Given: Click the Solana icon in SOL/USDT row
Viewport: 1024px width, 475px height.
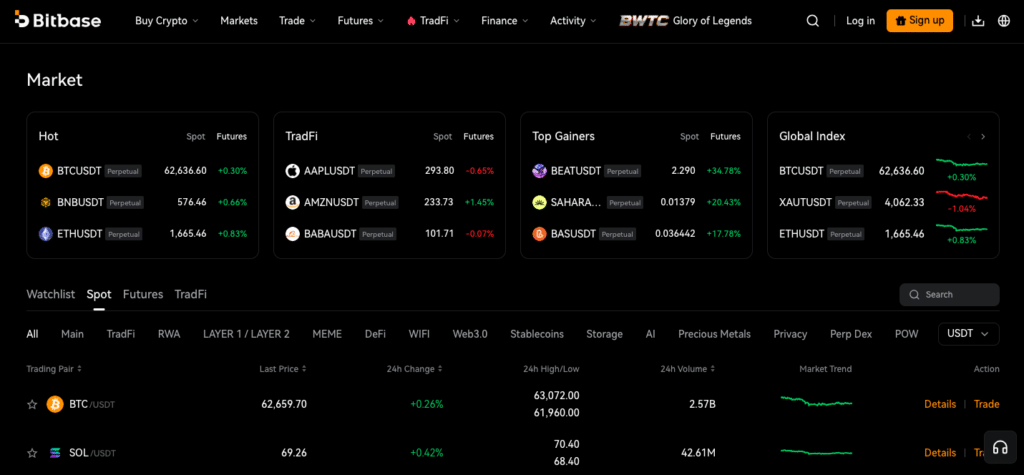Looking at the screenshot, I should tap(55, 453).
